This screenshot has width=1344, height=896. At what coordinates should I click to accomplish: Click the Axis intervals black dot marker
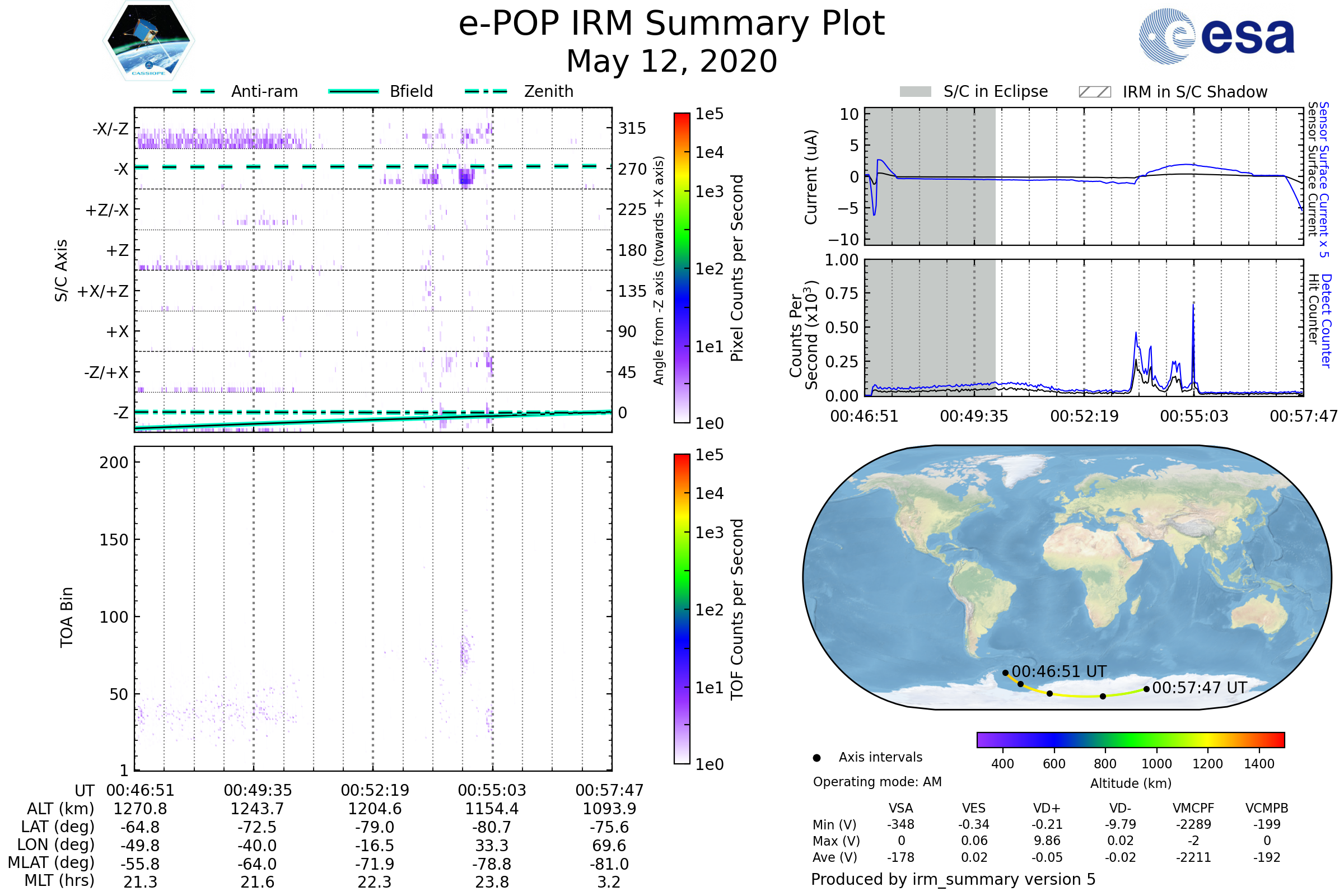pos(816,758)
